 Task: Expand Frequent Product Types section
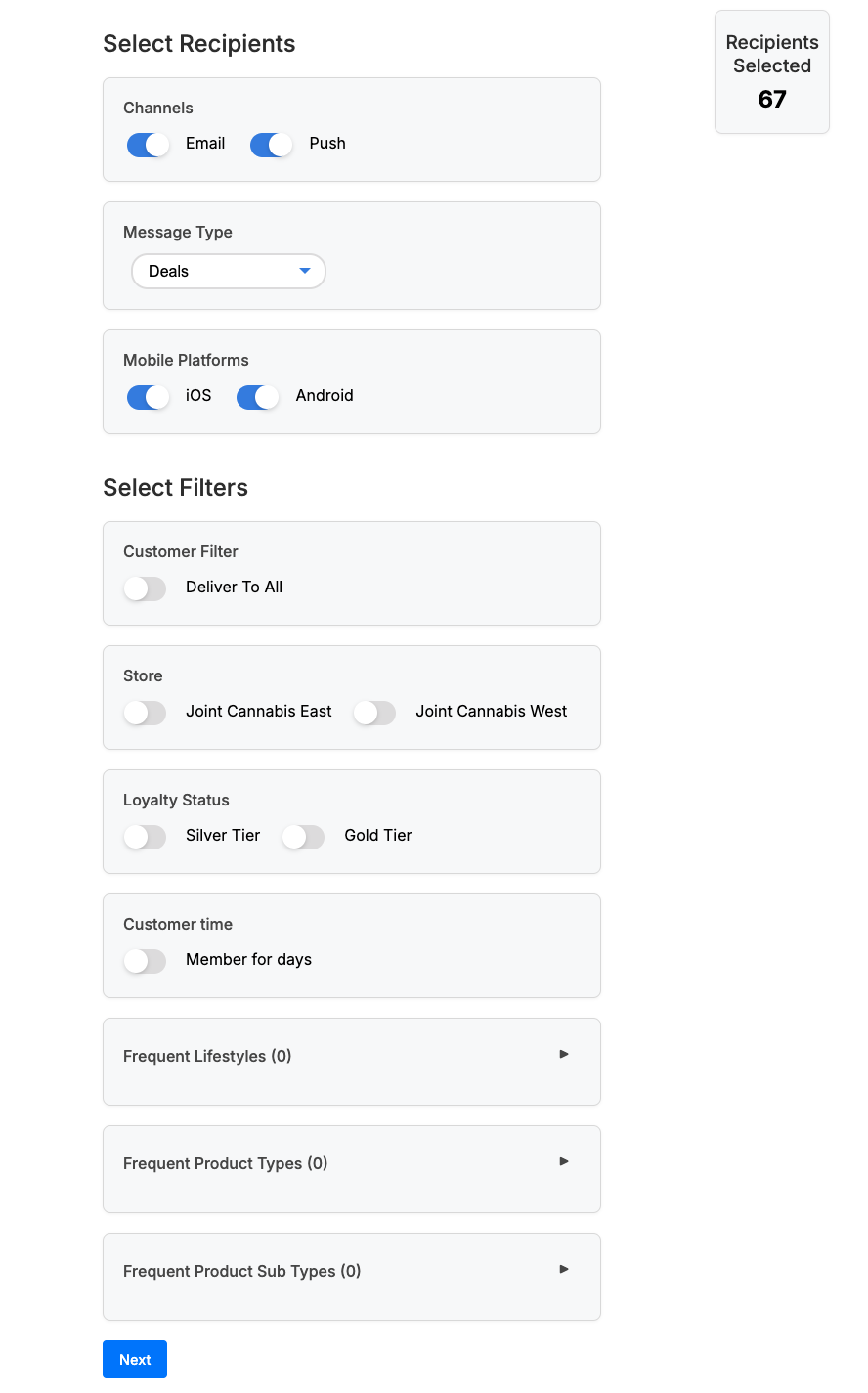click(225, 1163)
